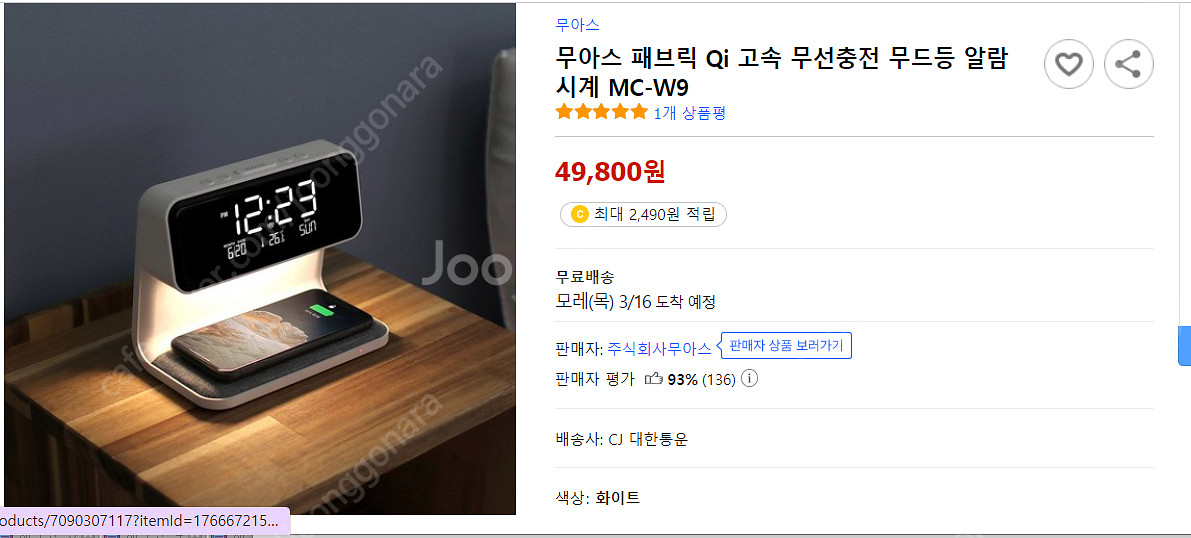Open the 1개 상품평 reviews link
Screen dimensions: 1191x538
tap(690, 113)
